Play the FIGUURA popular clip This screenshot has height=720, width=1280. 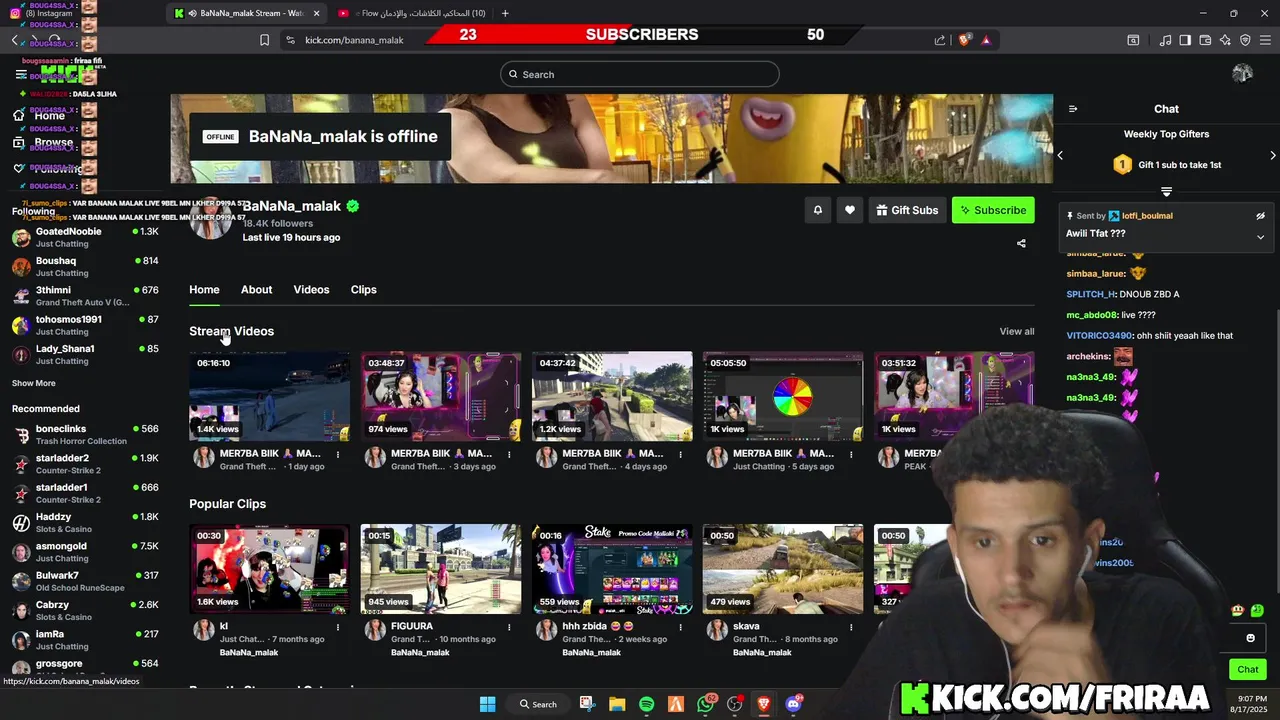pos(441,569)
